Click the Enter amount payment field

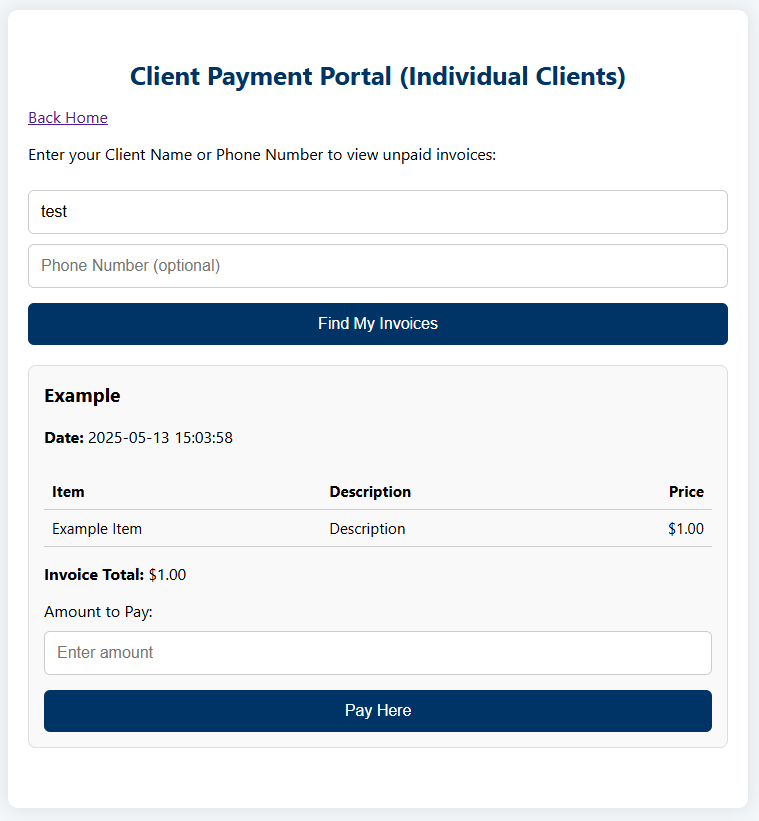[x=377, y=652]
